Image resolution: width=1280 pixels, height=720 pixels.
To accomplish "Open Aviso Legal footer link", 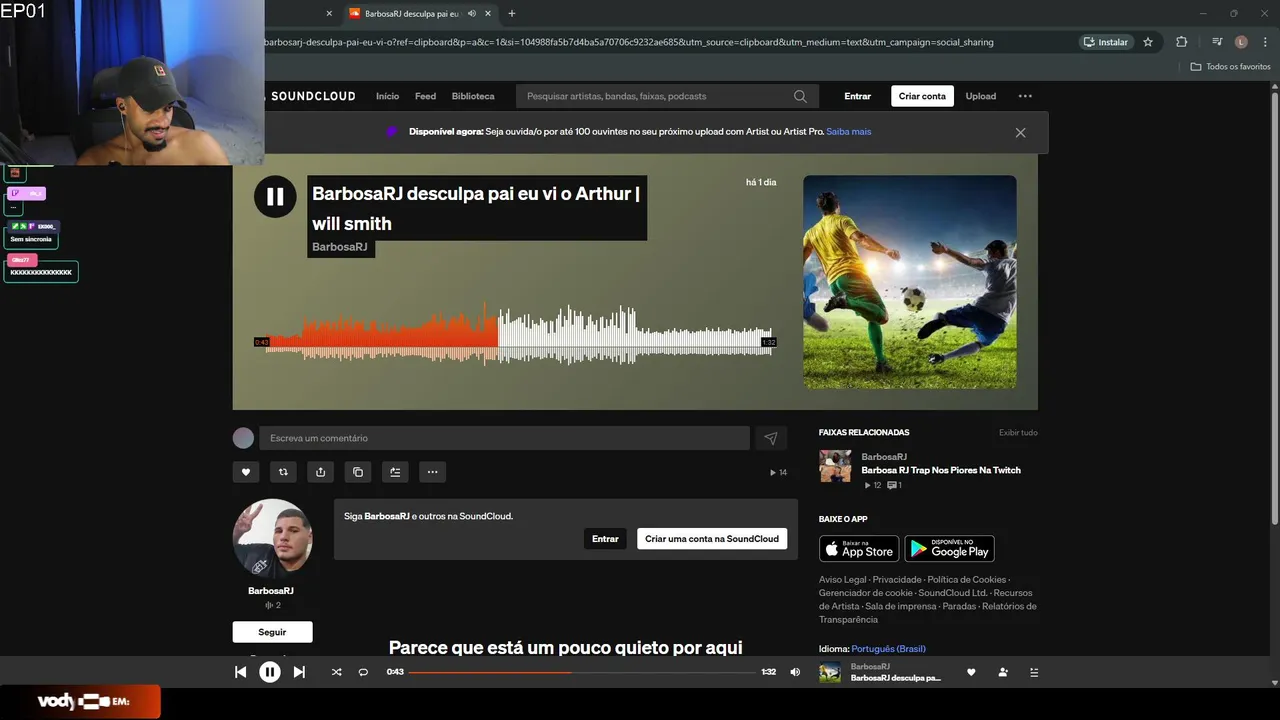I will pos(843,580).
